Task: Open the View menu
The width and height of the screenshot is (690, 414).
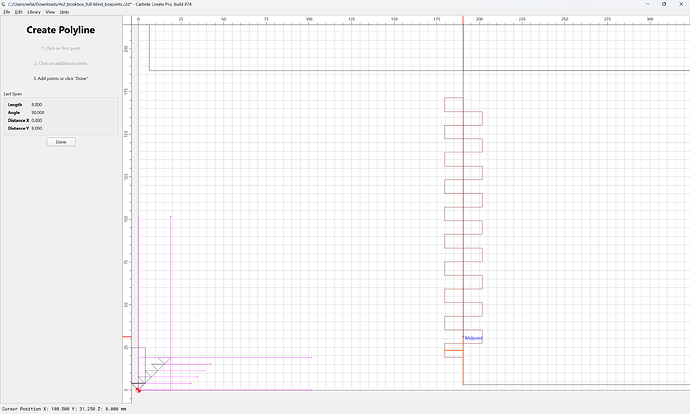Action: click(x=50, y=12)
